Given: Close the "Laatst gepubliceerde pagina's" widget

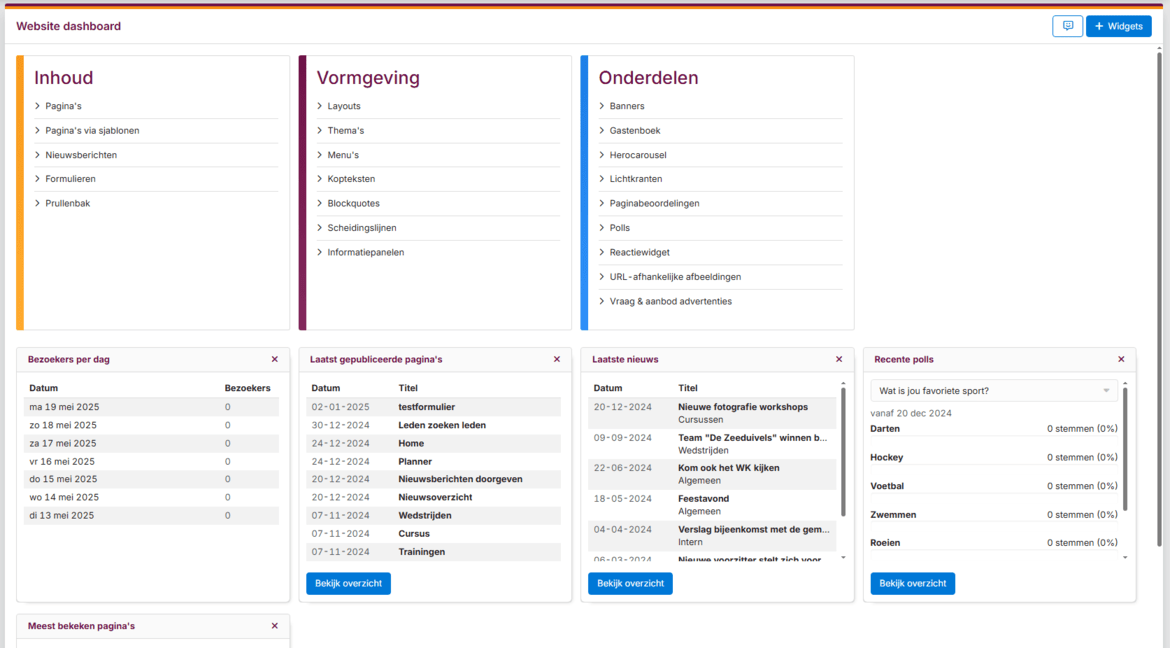Looking at the screenshot, I should pyautogui.click(x=557, y=359).
